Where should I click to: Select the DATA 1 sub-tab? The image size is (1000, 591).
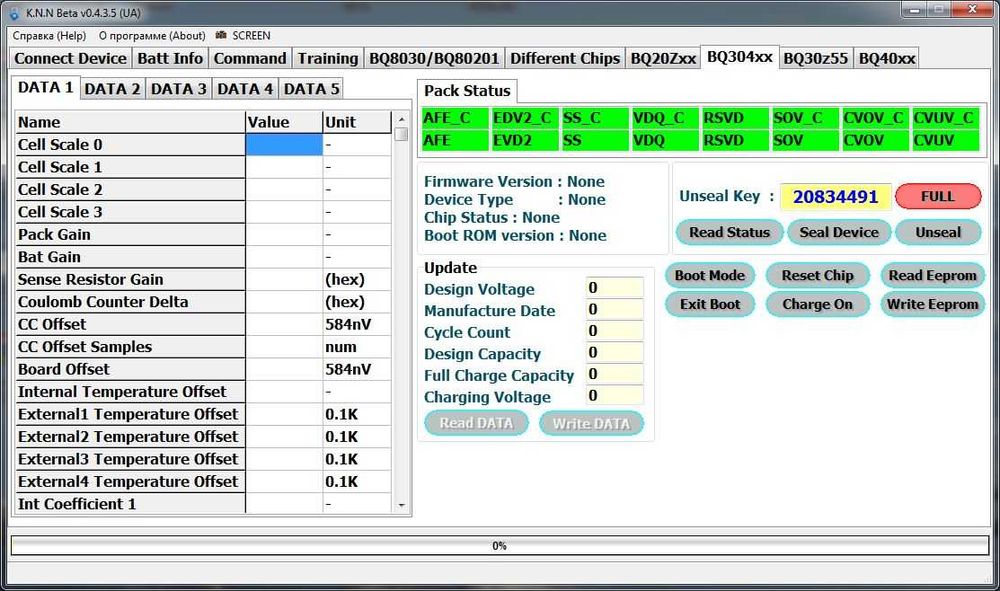tap(45, 87)
